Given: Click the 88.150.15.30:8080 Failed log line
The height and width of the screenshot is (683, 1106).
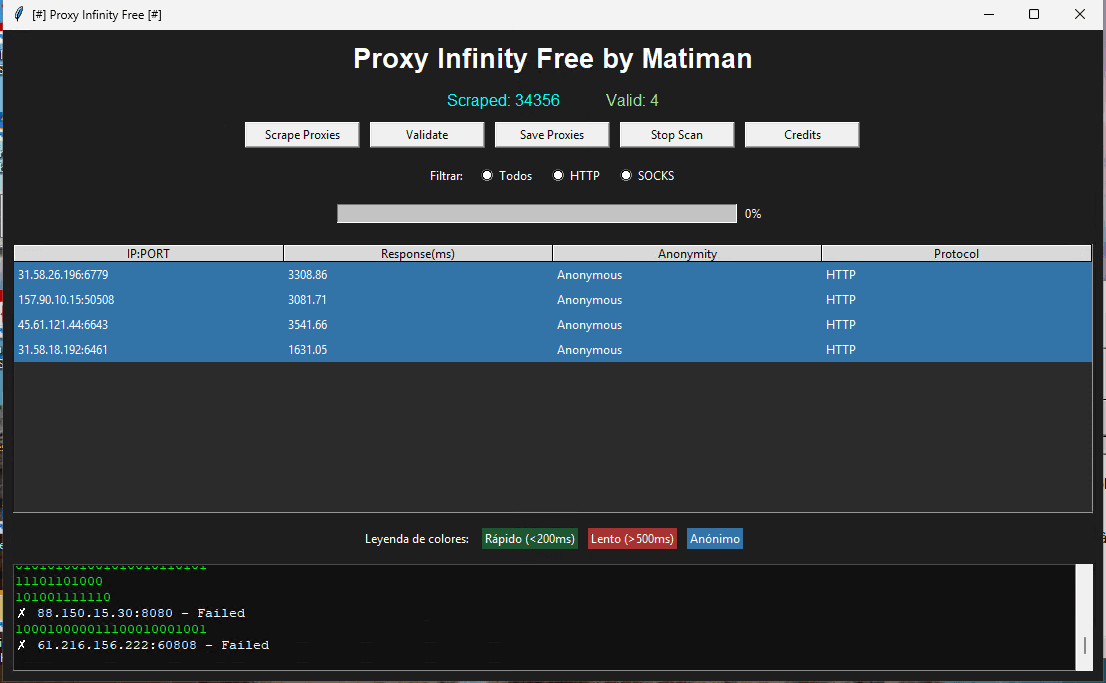Looking at the screenshot, I should [x=131, y=613].
